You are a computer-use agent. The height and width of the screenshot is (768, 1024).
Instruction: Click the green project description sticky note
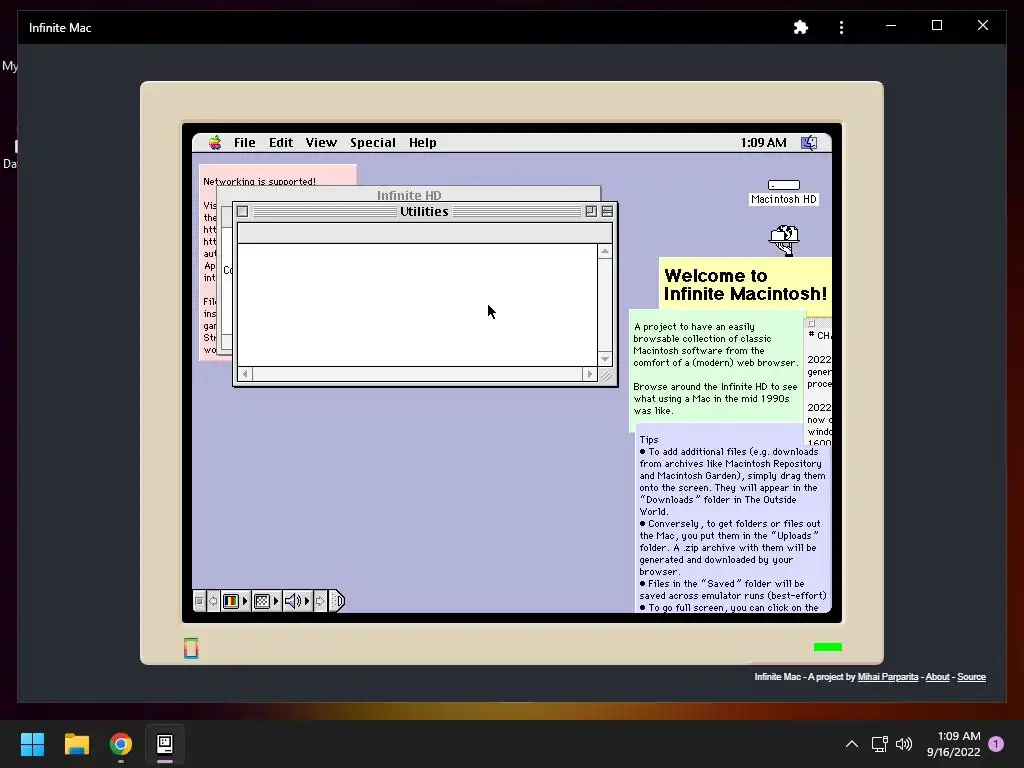(x=716, y=369)
